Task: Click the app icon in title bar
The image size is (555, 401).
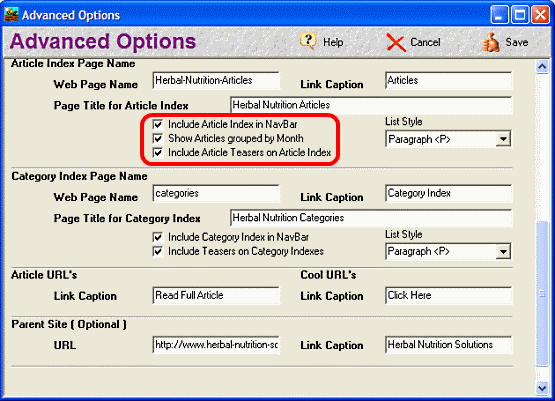Action: tap(11, 15)
